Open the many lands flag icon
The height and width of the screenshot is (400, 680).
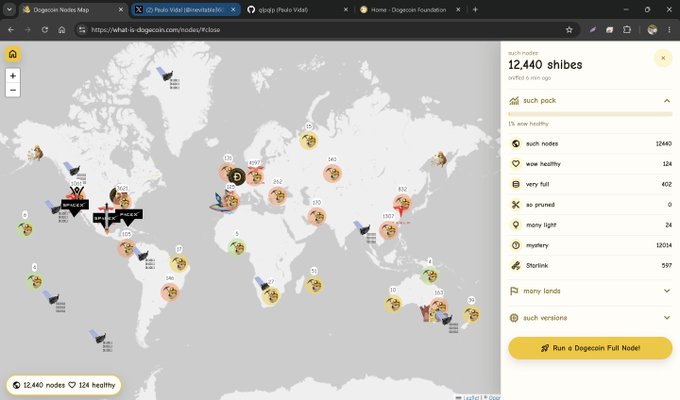pos(514,291)
